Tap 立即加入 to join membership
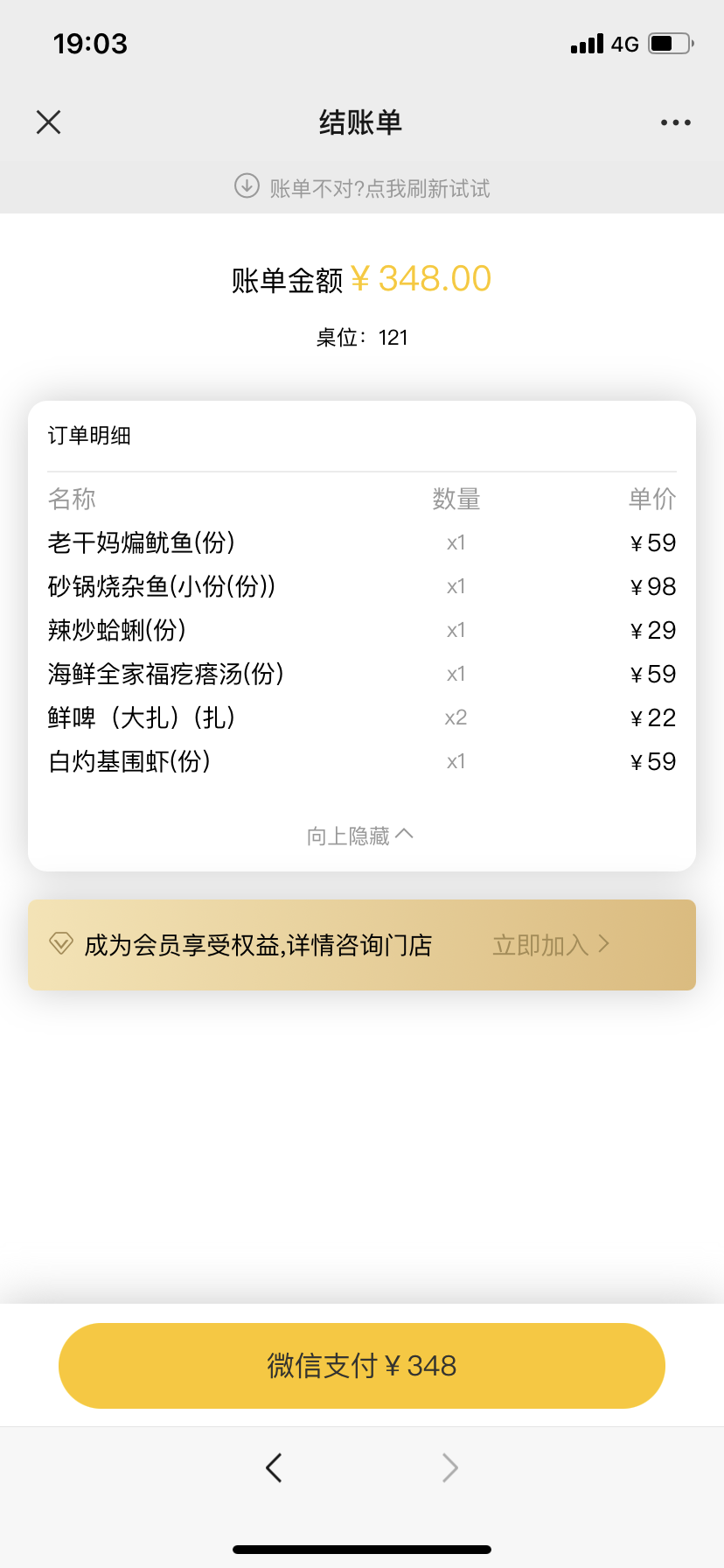This screenshot has height=1568, width=724. (540, 945)
